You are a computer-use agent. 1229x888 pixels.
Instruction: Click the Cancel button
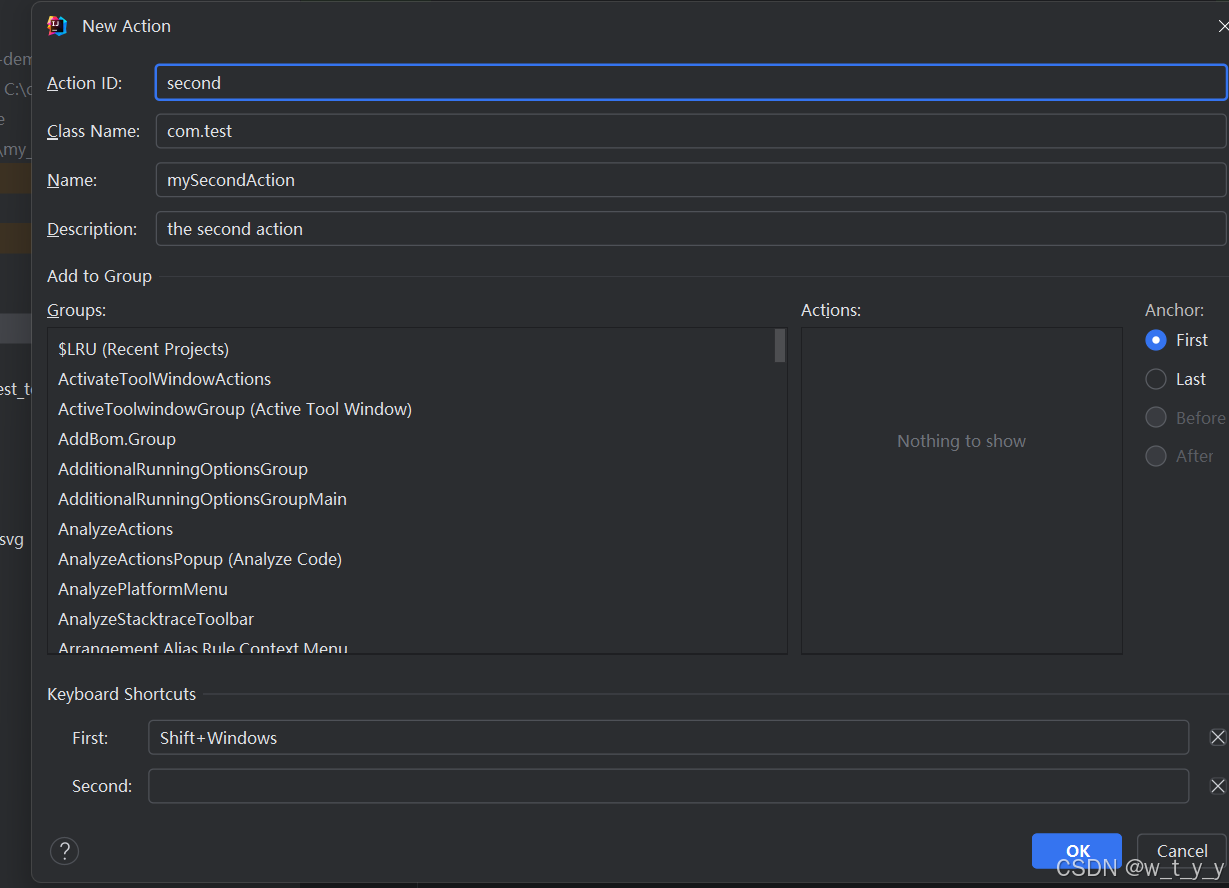tap(1181, 850)
